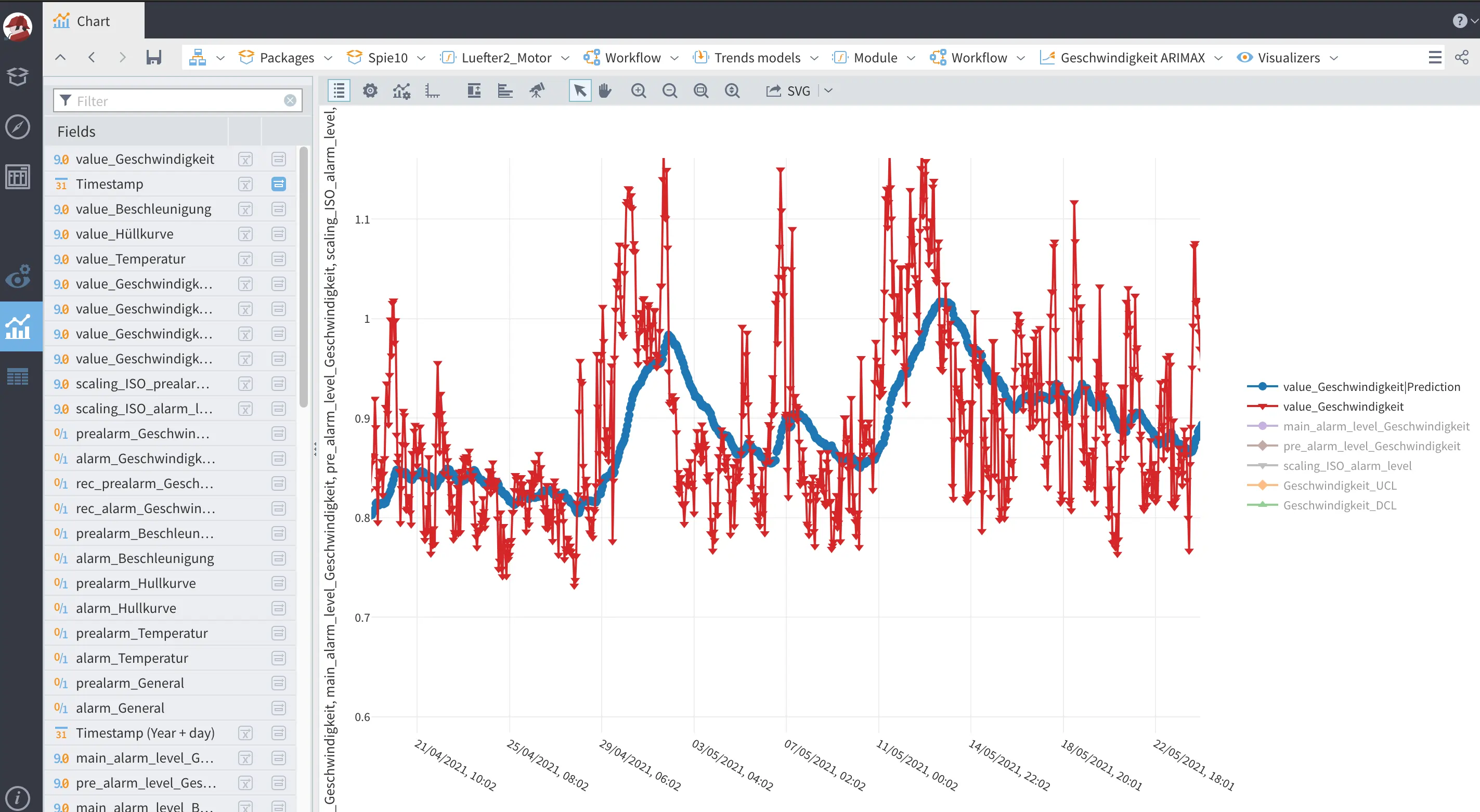Open the graduation cap sidebar icon

point(18,76)
